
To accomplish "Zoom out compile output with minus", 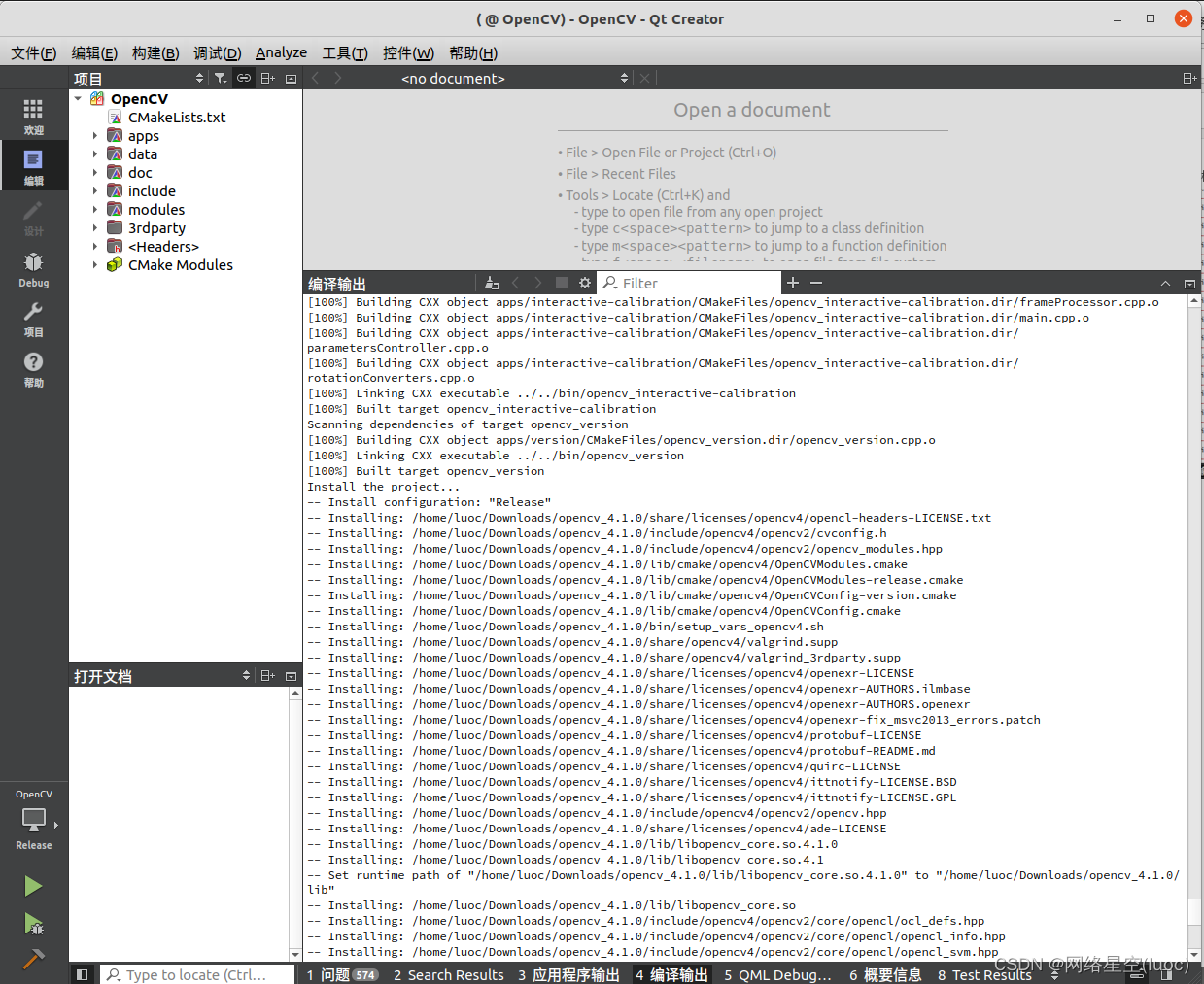I will pyautogui.click(x=816, y=283).
